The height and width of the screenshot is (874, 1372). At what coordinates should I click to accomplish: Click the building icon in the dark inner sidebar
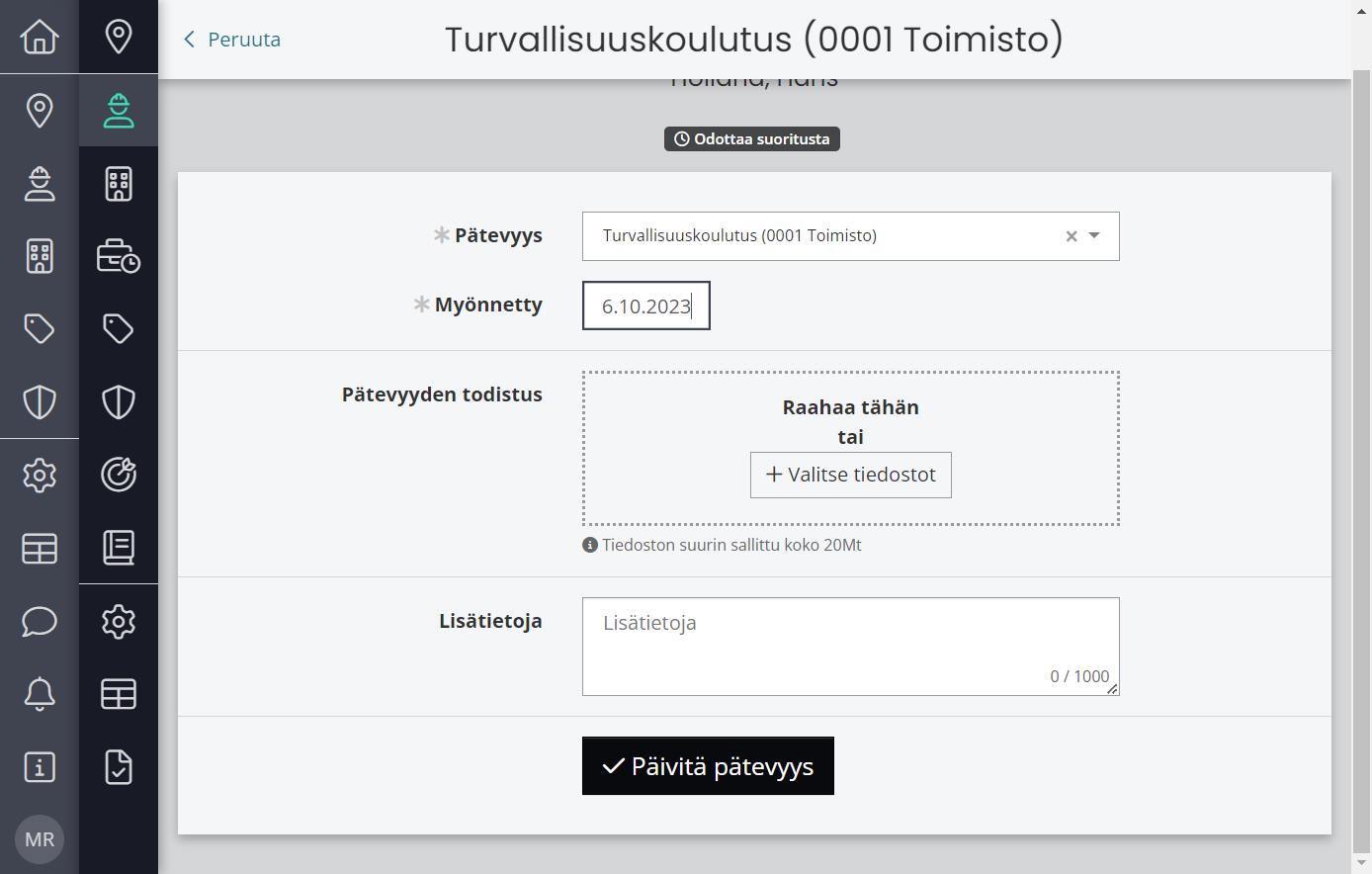pyautogui.click(x=119, y=183)
